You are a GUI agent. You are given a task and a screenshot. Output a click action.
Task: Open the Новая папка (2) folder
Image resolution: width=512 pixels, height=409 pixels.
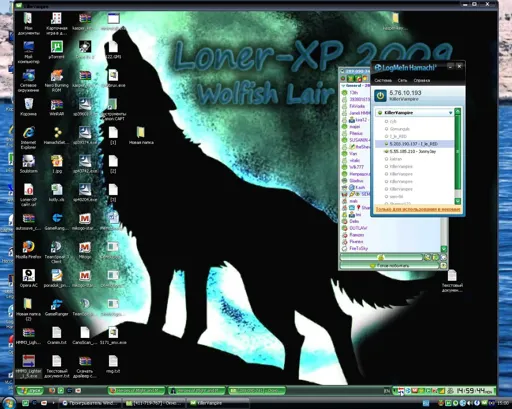pyautogui.click(x=28, y=309)
